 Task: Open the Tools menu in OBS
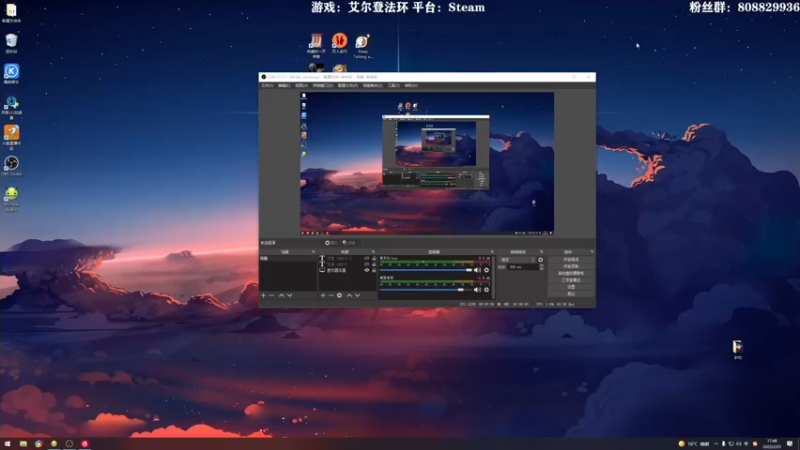click(x=393, y=86)
